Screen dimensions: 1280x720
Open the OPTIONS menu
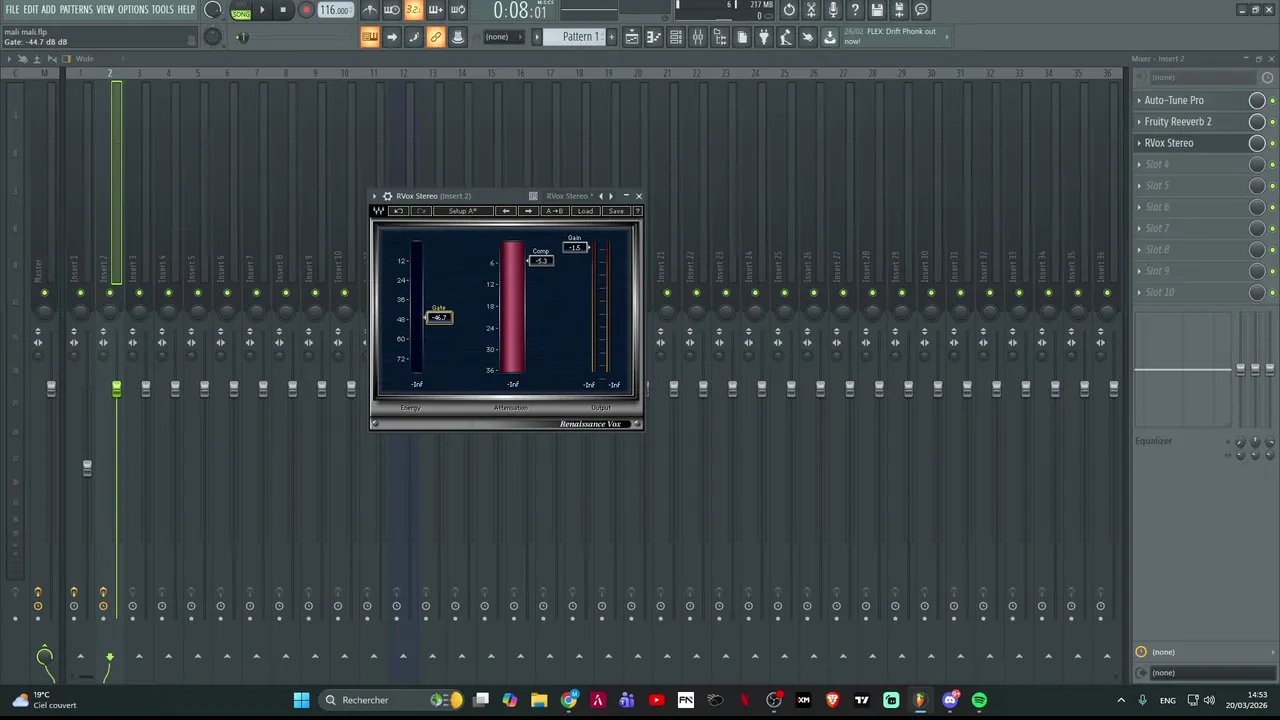pos(133,9)
